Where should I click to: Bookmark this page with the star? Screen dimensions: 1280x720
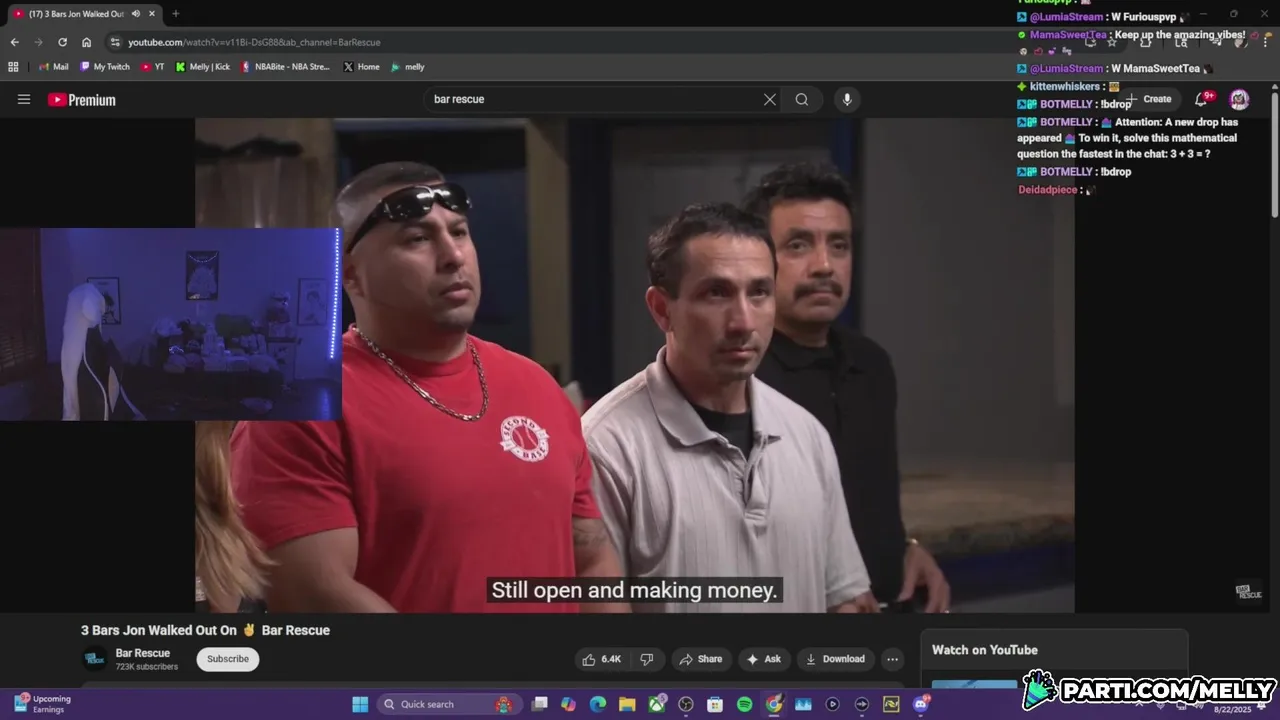(1111, 42)
